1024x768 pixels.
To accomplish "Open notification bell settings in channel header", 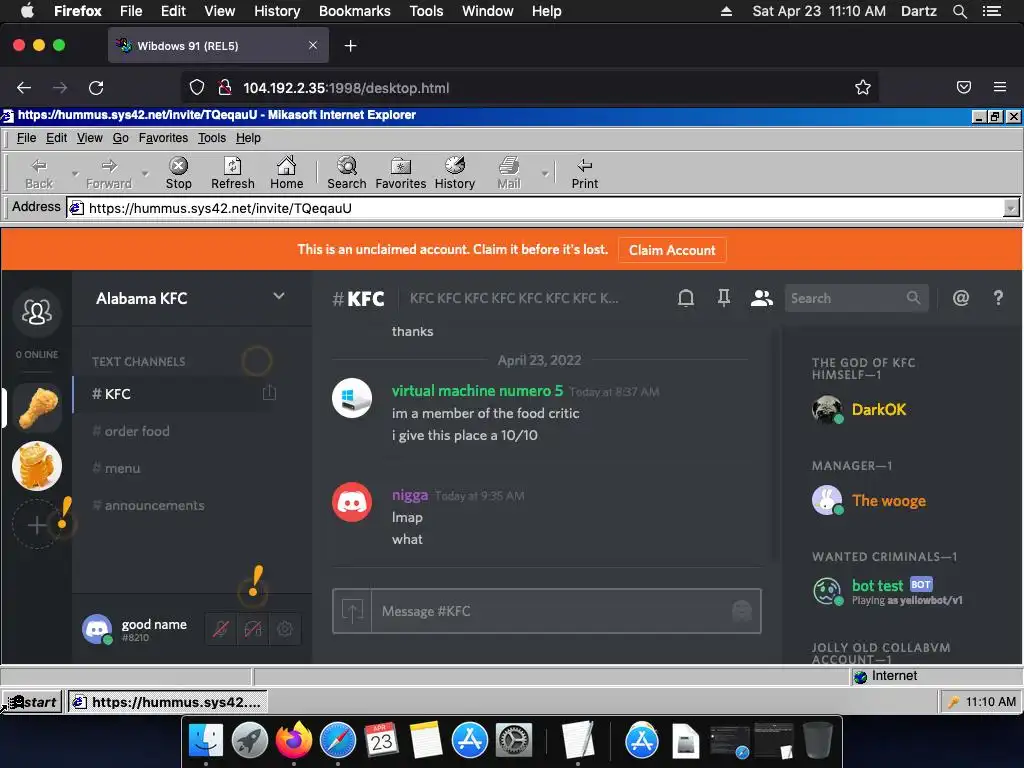I will coord(686,298).
